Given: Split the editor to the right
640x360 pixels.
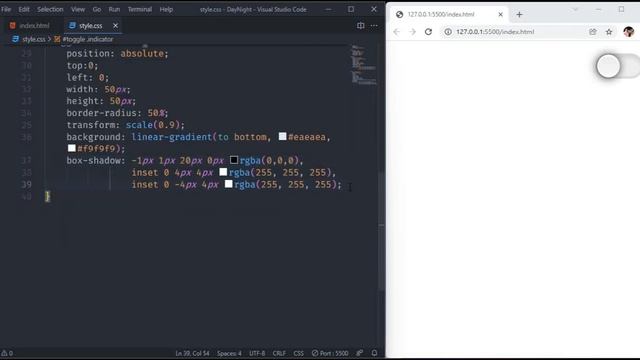Looking at the screenshot, I should tap(360, 25).
